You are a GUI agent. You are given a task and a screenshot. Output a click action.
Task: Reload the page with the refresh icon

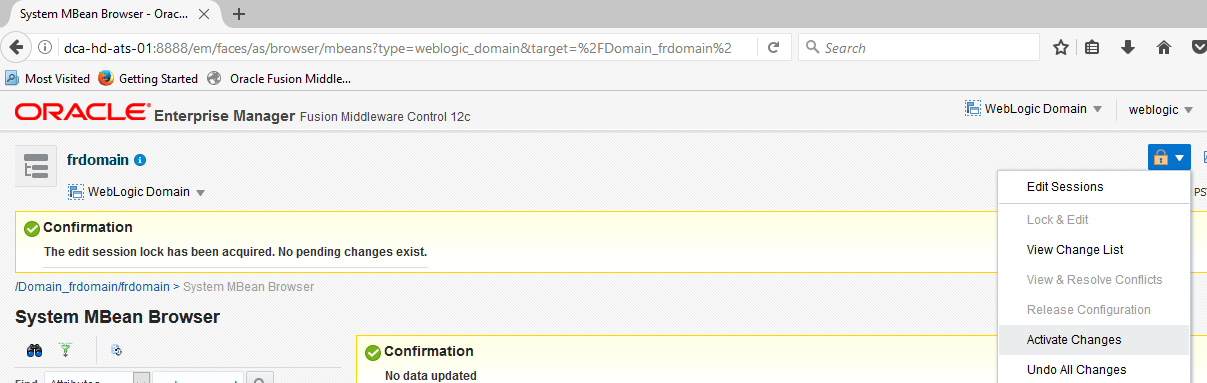tap(773, 47)
